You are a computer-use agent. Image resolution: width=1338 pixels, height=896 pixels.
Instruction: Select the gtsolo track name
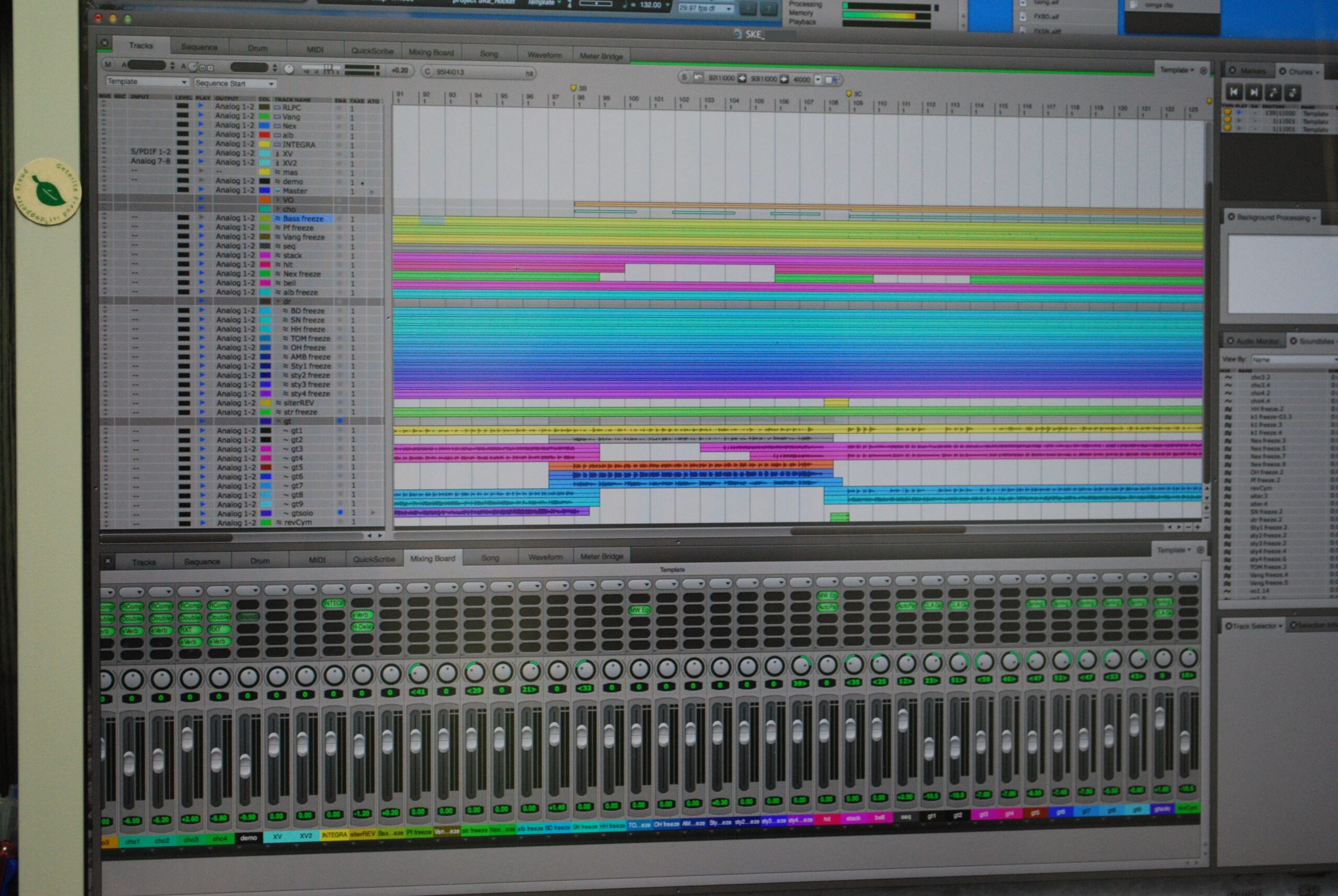tap(302, 513)
